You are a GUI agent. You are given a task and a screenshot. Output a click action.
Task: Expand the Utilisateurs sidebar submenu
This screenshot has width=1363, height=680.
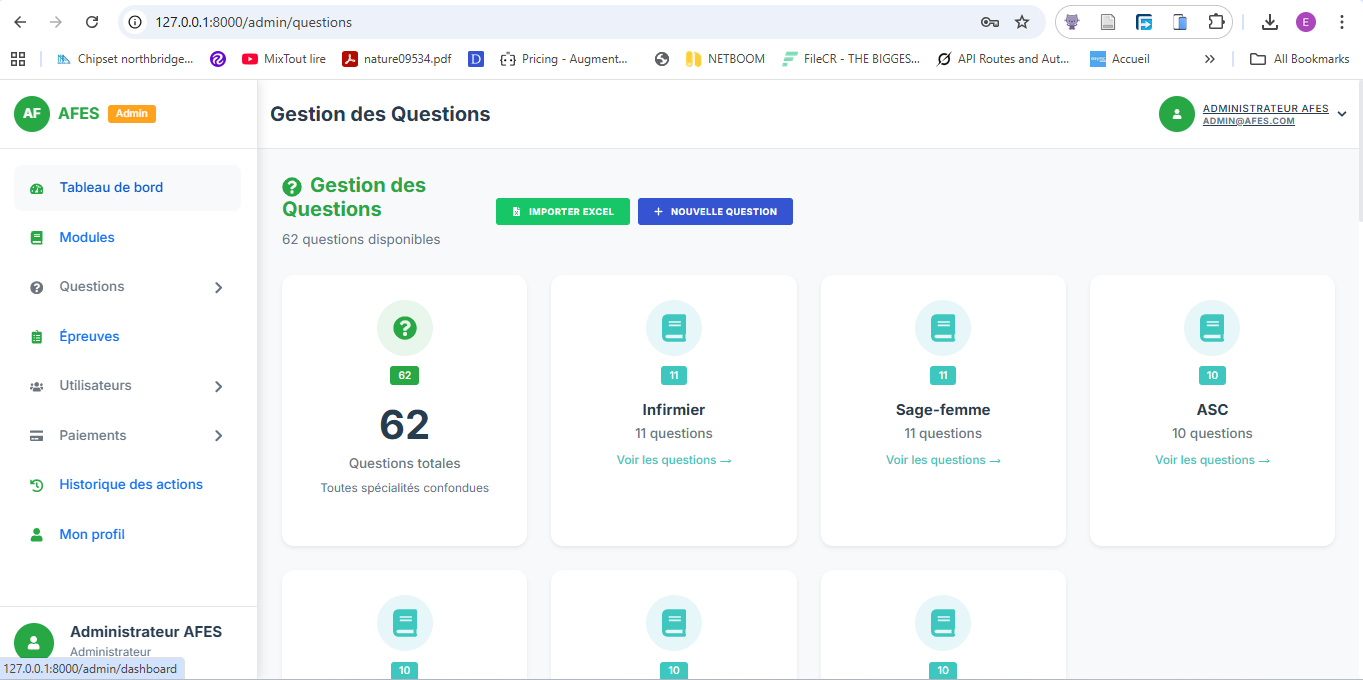(x=219, y=387)
